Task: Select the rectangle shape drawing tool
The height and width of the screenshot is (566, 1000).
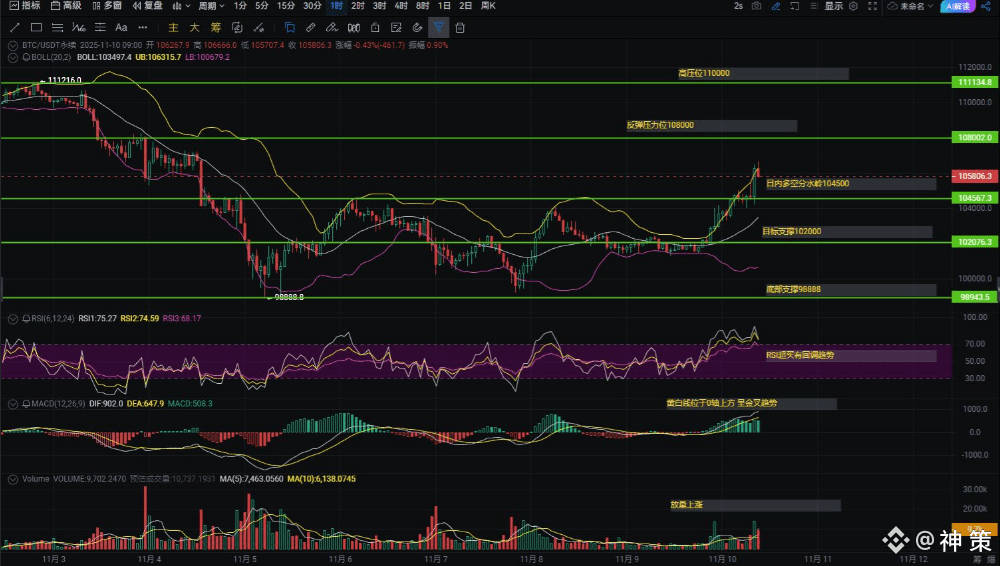Action: tap(36, 27)
